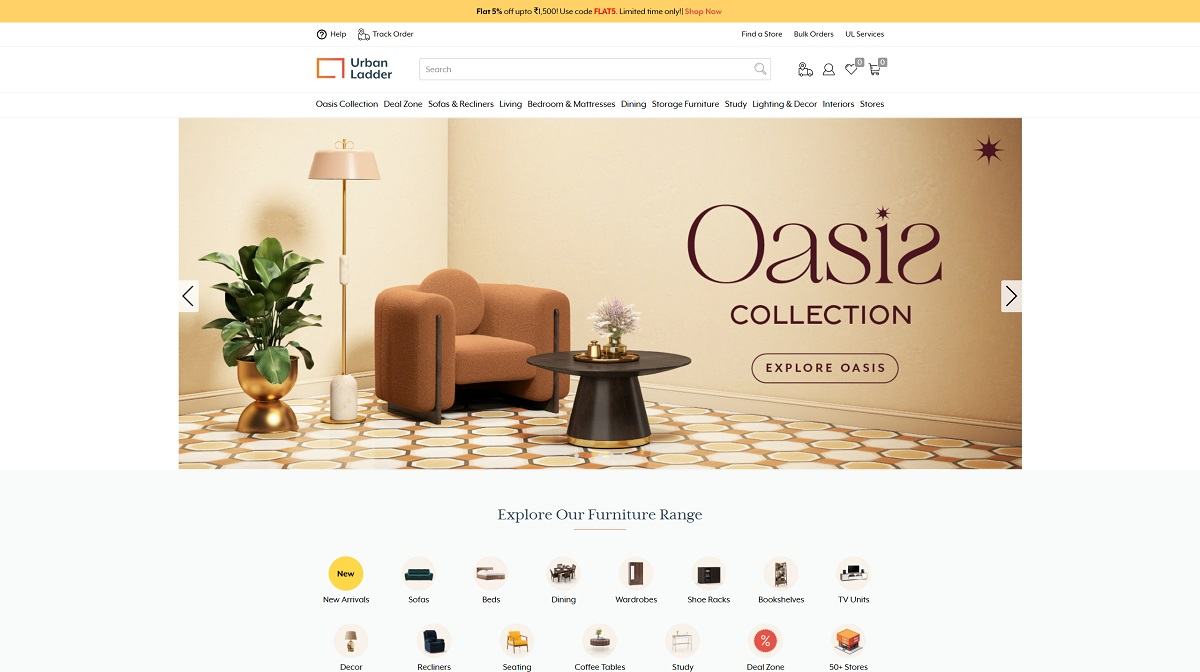
Task: Open the Bedroom & Mattresses menu
Action: (571, 104)
